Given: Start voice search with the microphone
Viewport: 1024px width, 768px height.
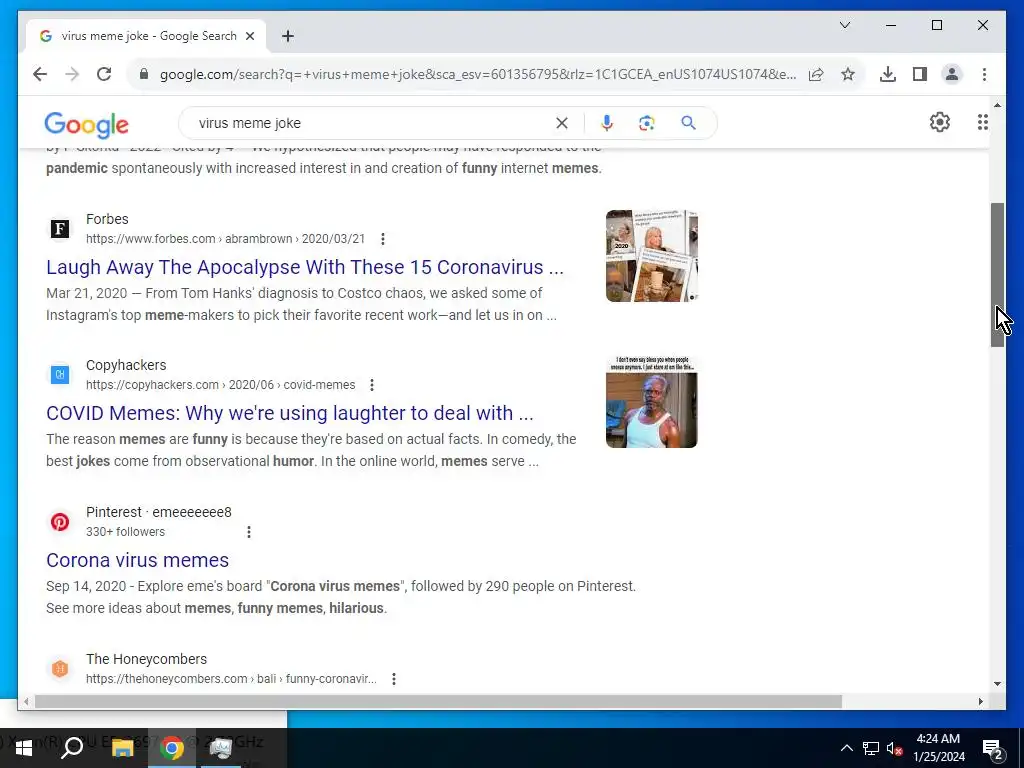Looking at the screenshot, I should pos(607,123).
